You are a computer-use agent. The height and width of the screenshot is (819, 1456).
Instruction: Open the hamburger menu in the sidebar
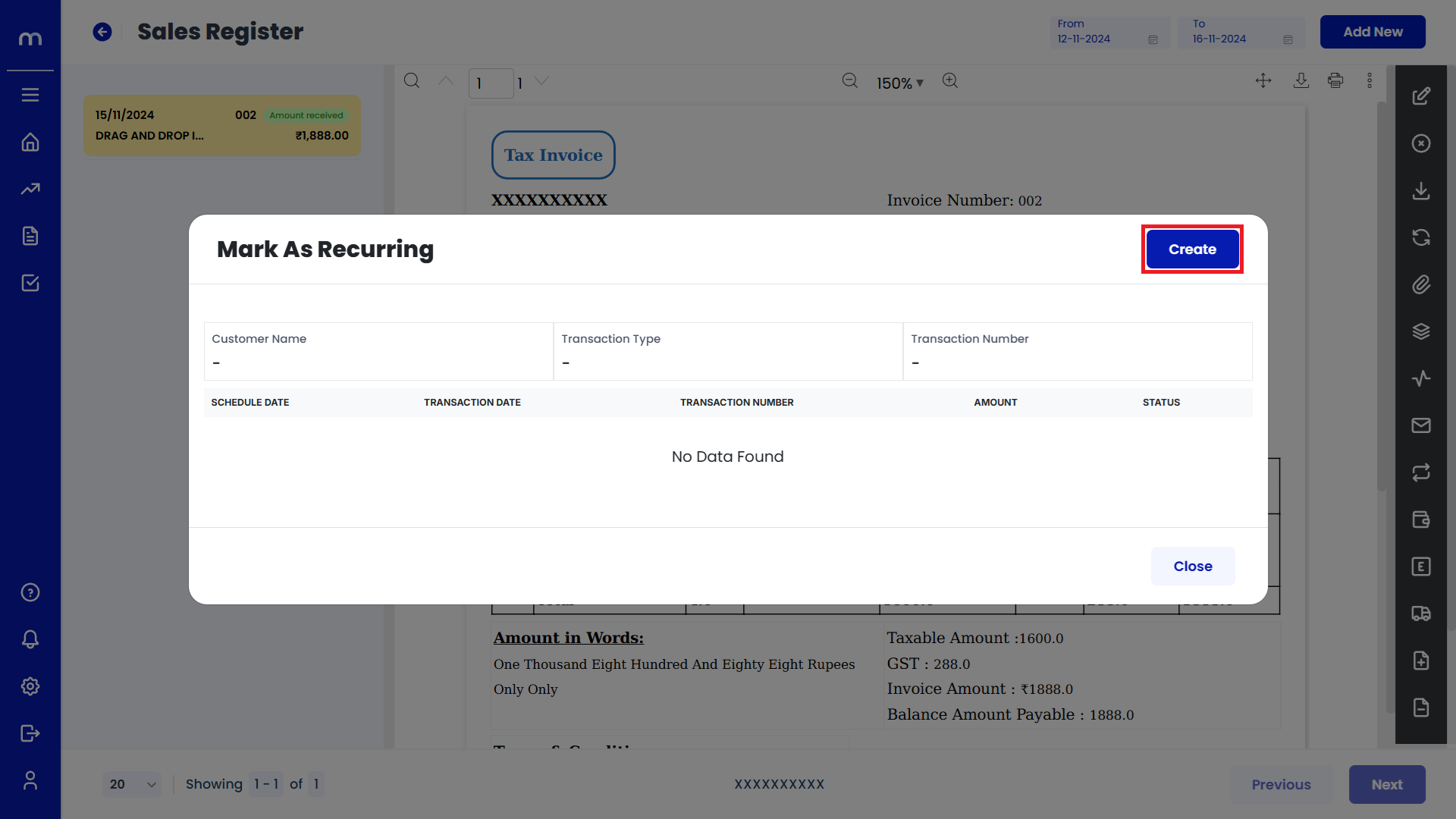coord(30,95)
